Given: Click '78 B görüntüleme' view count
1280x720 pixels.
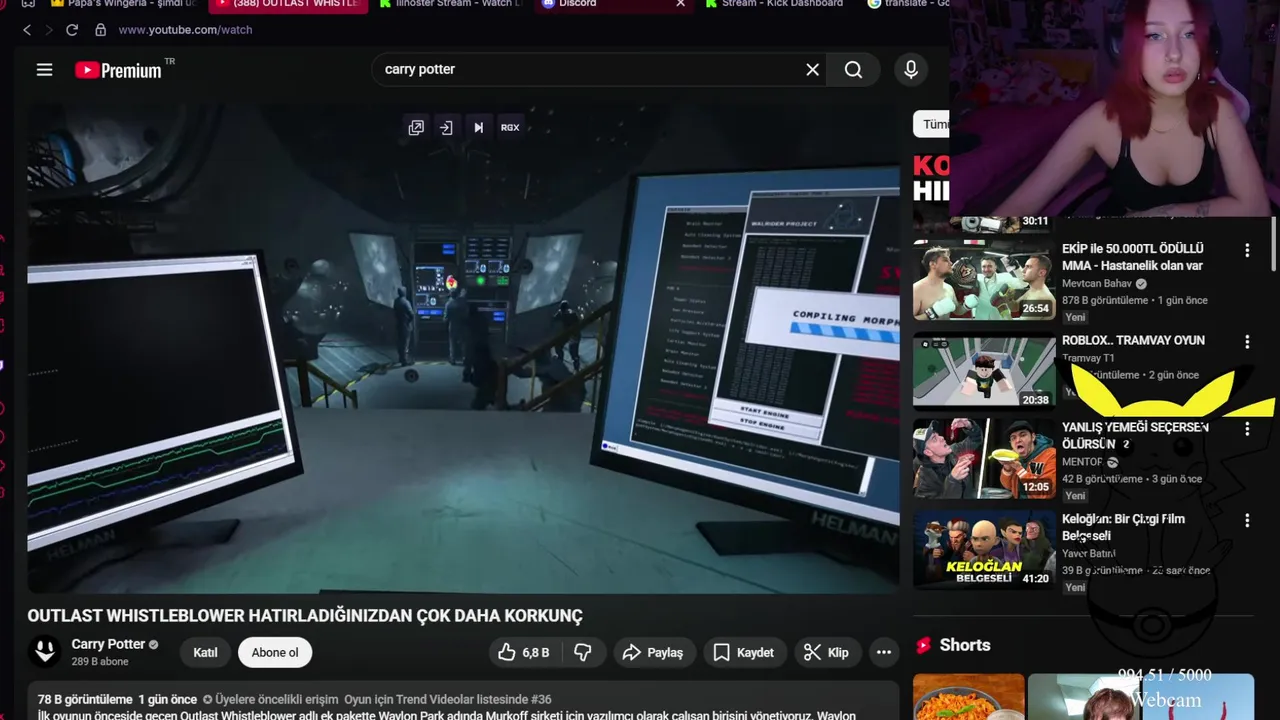Looking at the screenshot, I should [85, 699].
